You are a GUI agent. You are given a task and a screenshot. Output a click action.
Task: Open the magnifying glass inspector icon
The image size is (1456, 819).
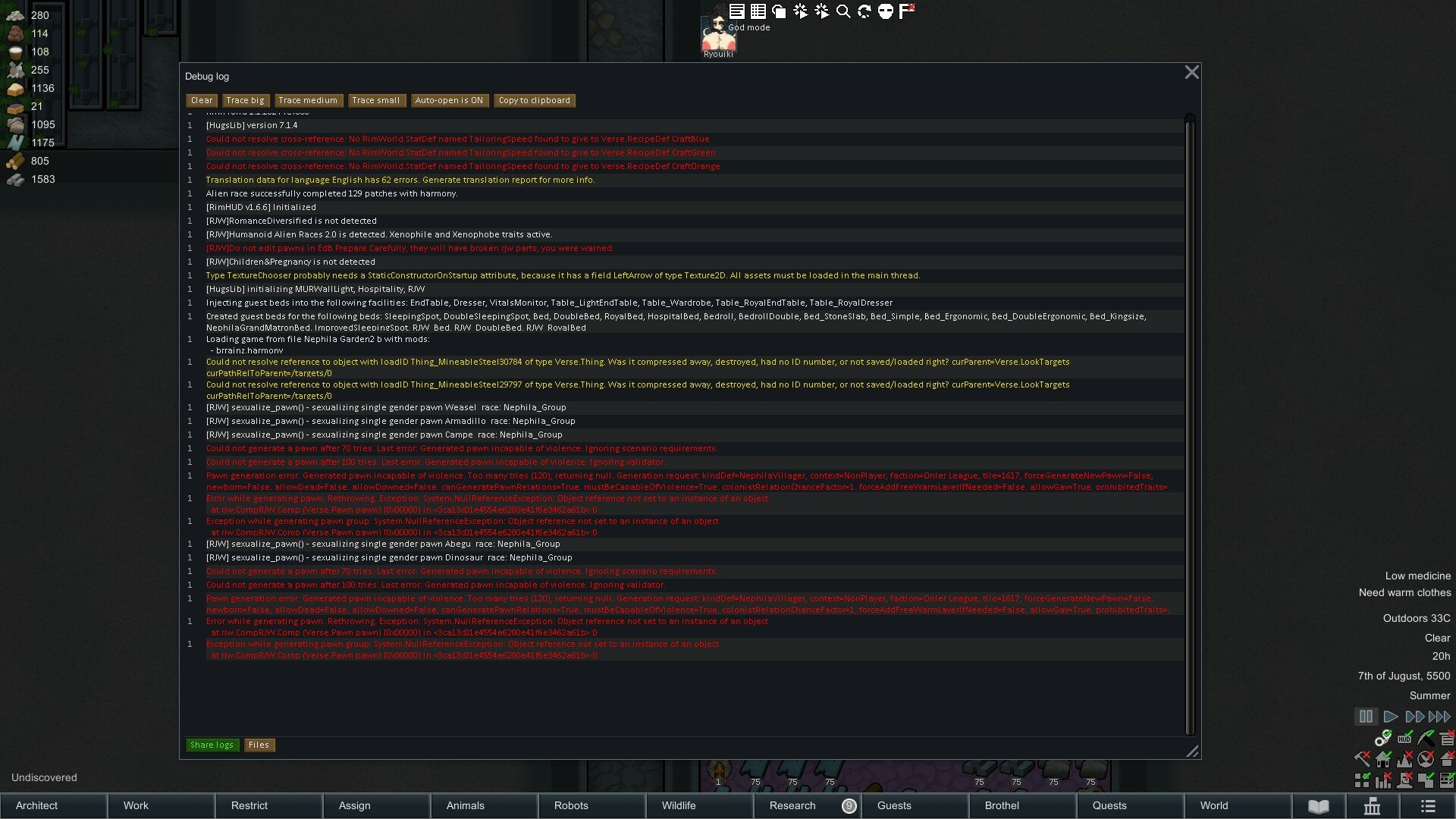click(843, 11)
